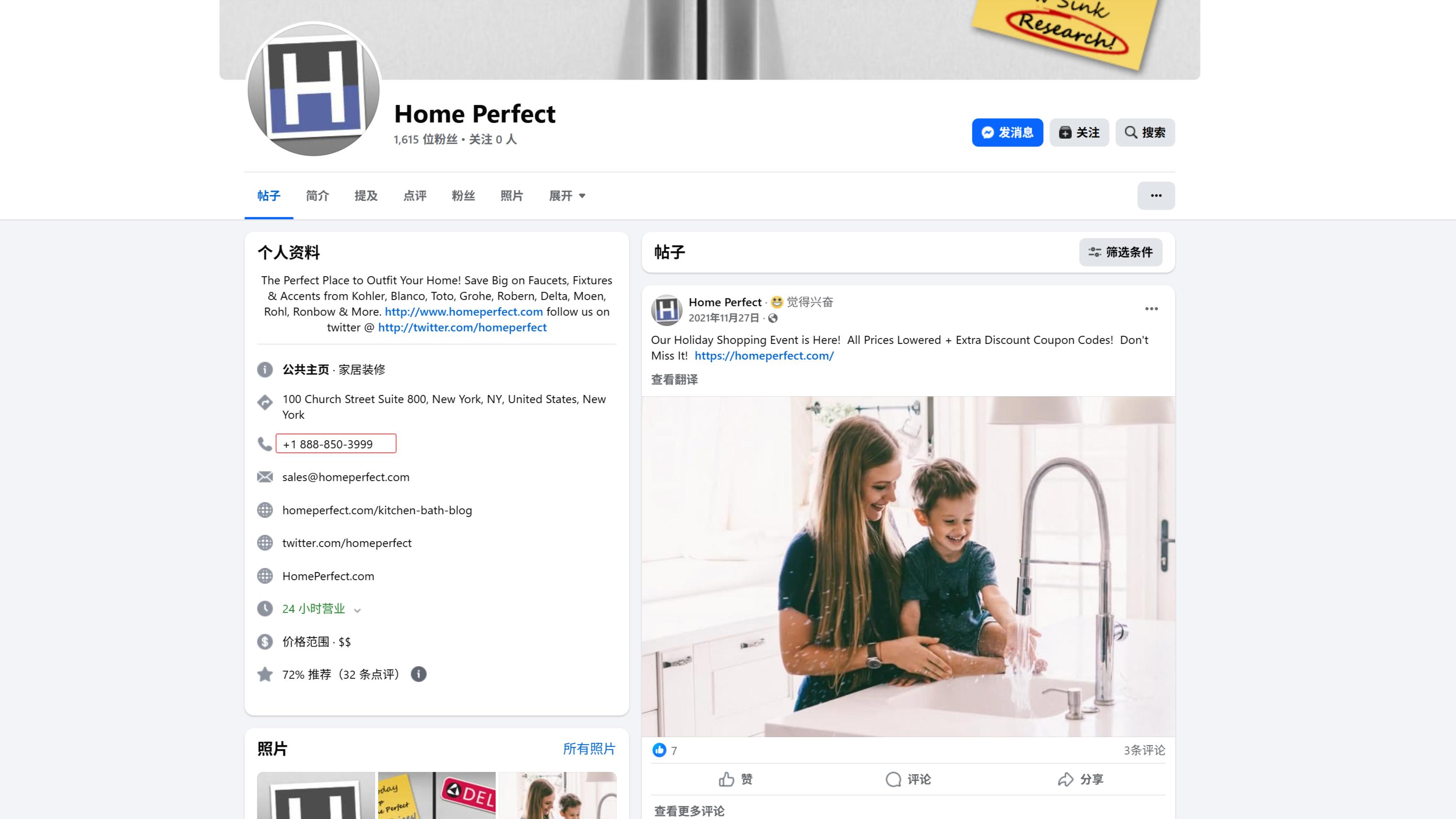The width and height of the screenshot is (1456, 819).
Task: Click the 评论 comment bubble icon
Action: pyautogui.click(x=893, y=780)
